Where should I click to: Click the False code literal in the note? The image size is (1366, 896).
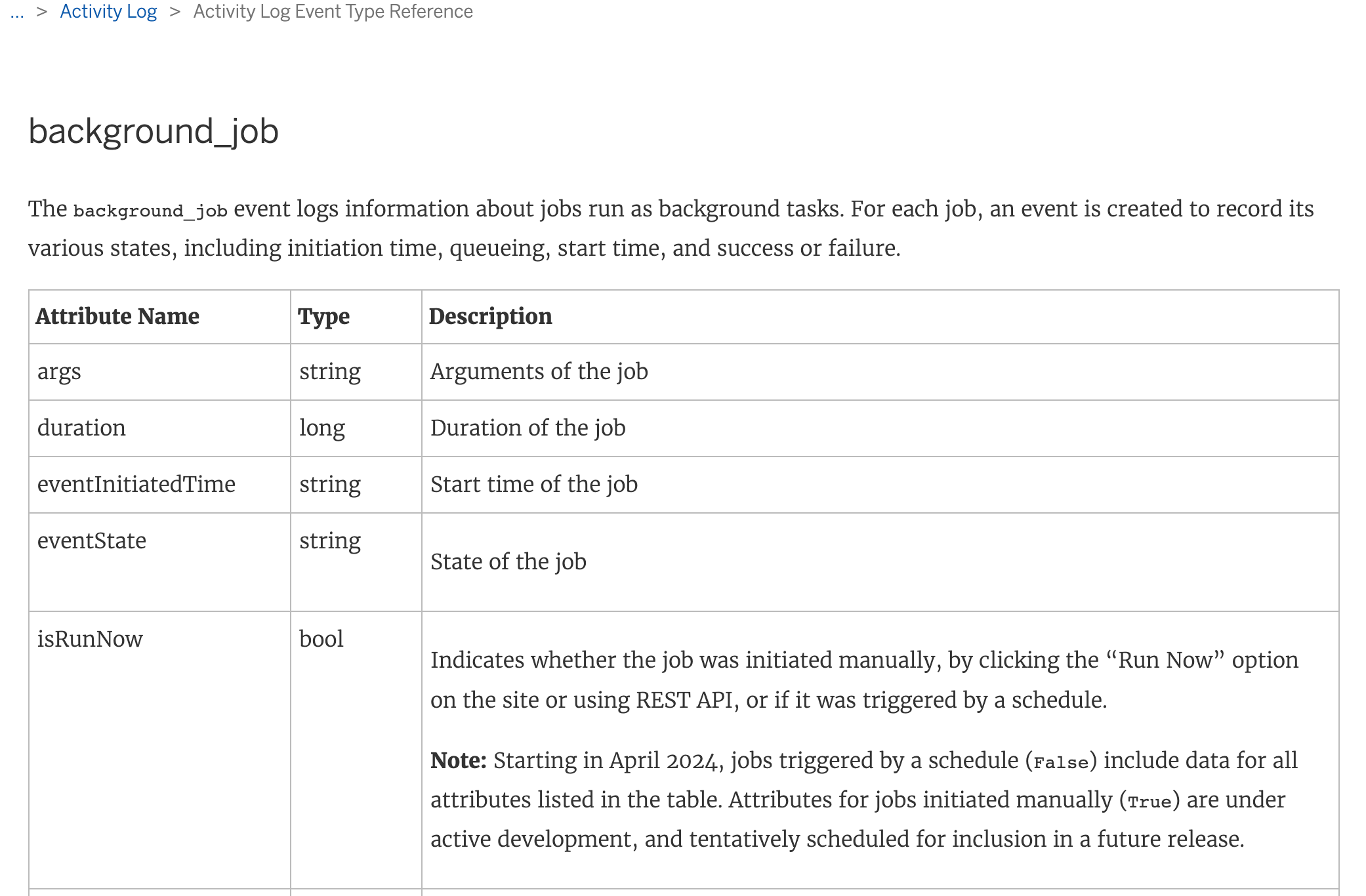coord(1061,762)
